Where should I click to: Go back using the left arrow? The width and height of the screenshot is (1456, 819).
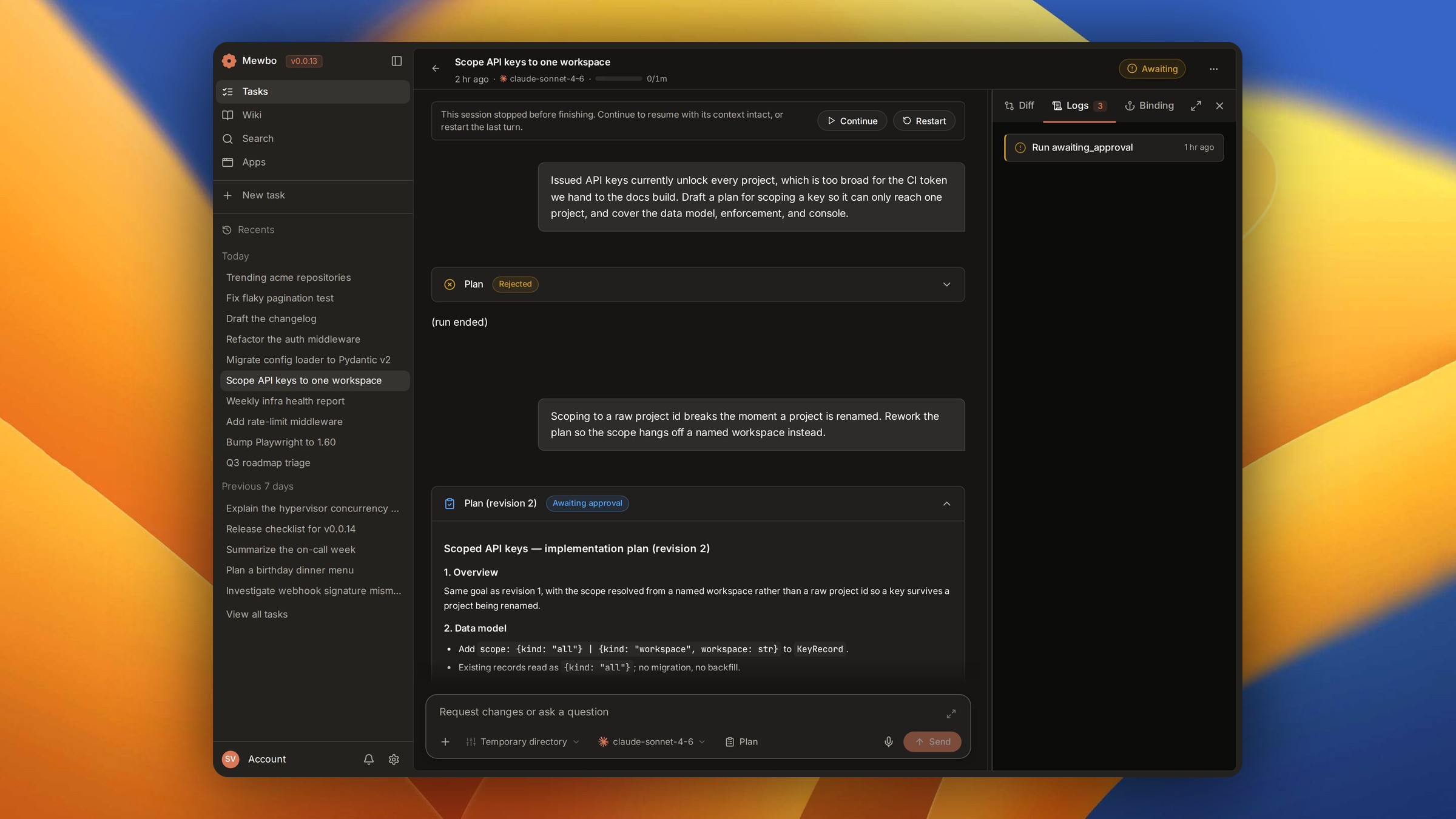(x=436, y=69)
